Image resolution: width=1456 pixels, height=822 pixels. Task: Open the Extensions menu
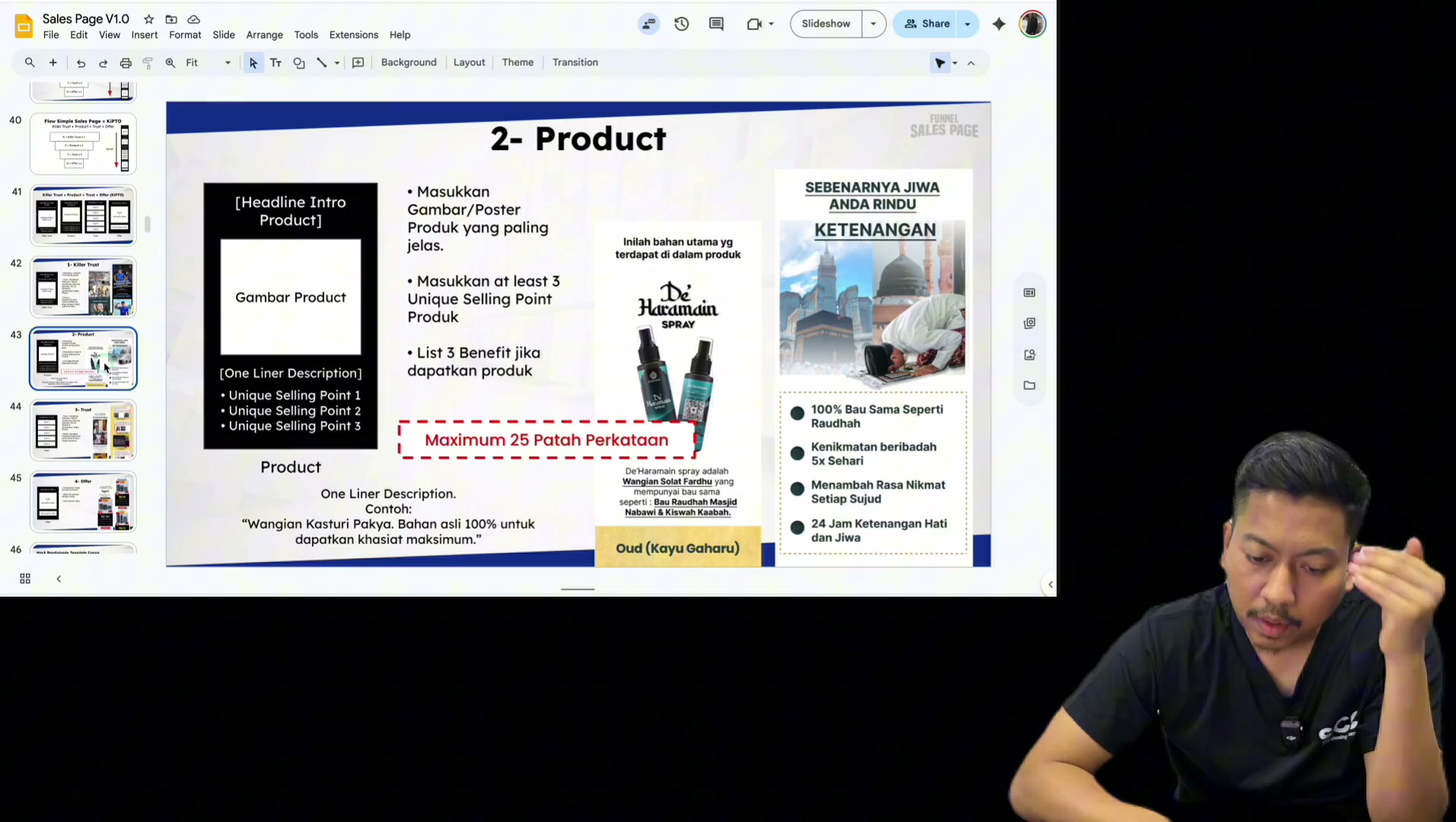pyautogui.click(x=354, y=35)
